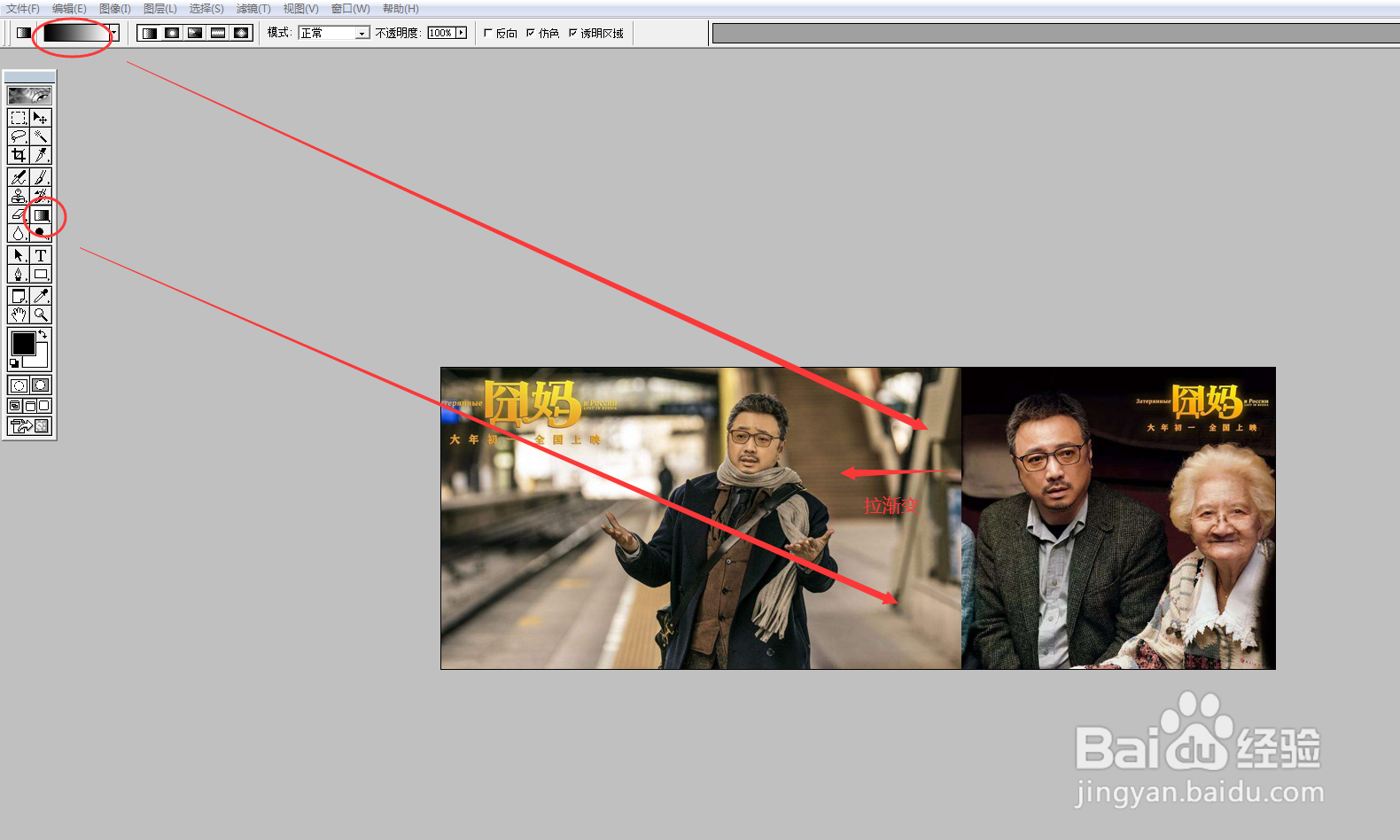Toggle the 透明区域 (transparency) checkbox
Screen dimensions: 1400x840
572,33
